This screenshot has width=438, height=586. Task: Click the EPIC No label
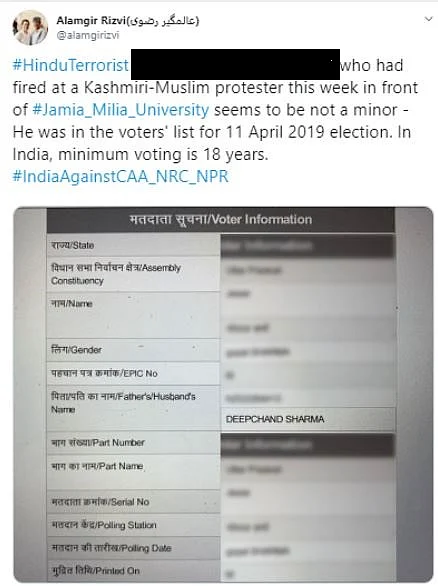[104, 373]
